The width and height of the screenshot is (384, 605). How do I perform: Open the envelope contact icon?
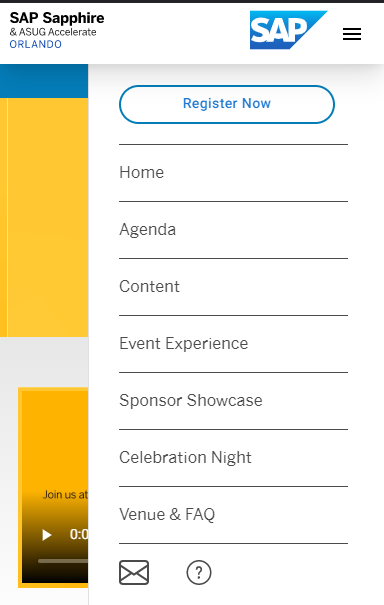[134, 573]
